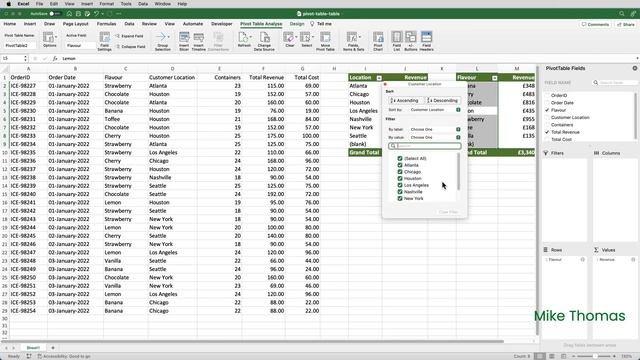Open the Developer ribbon tab
This screenshot has width=640, height=360.
(x=222, y=24)
